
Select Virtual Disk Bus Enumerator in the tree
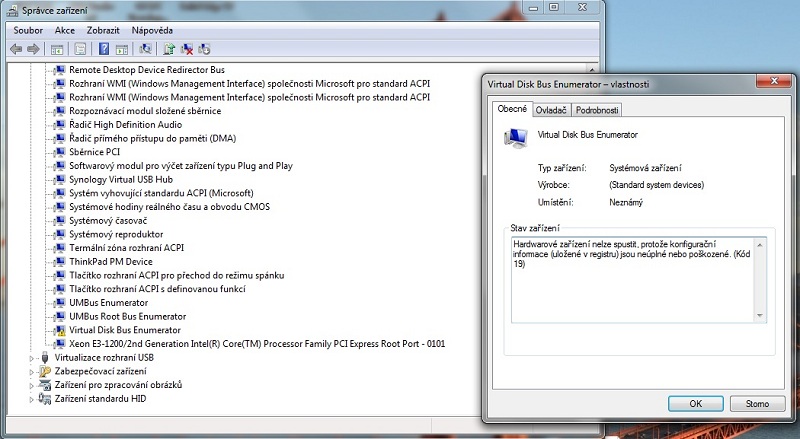tap(124, 330)
